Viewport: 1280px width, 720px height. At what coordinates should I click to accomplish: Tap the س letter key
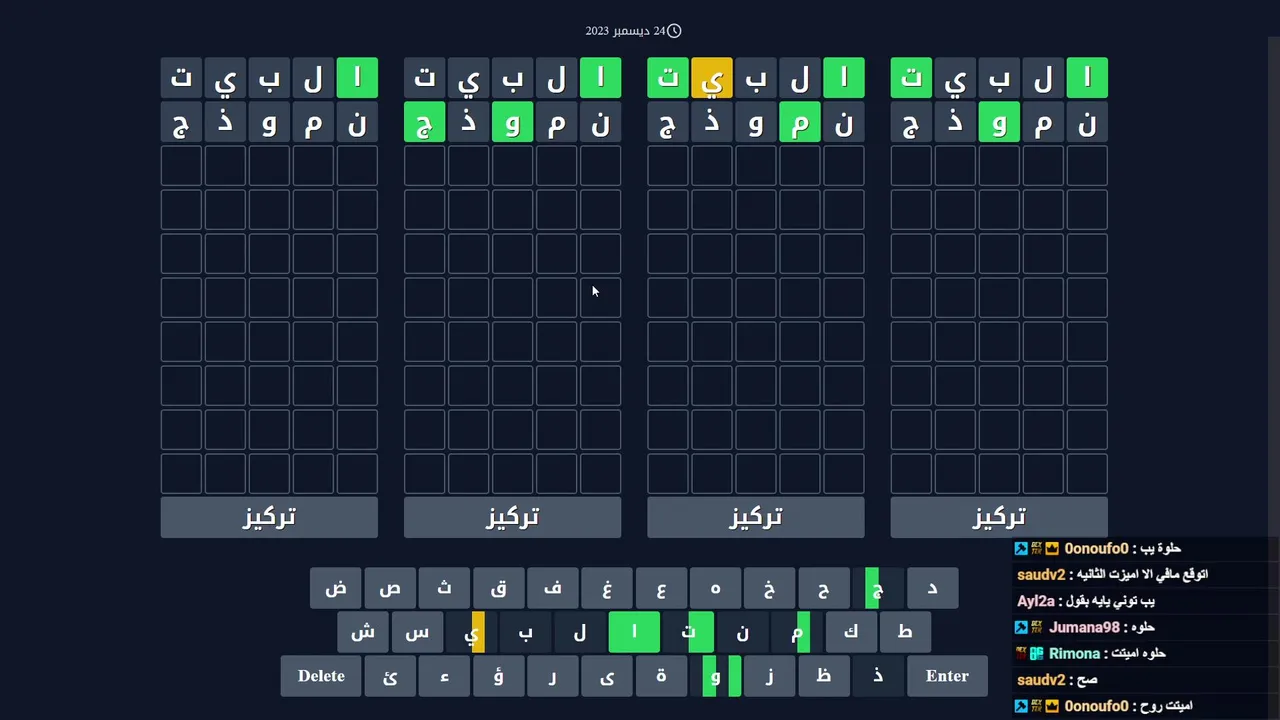pyautogui.click(x=417, y=632)
